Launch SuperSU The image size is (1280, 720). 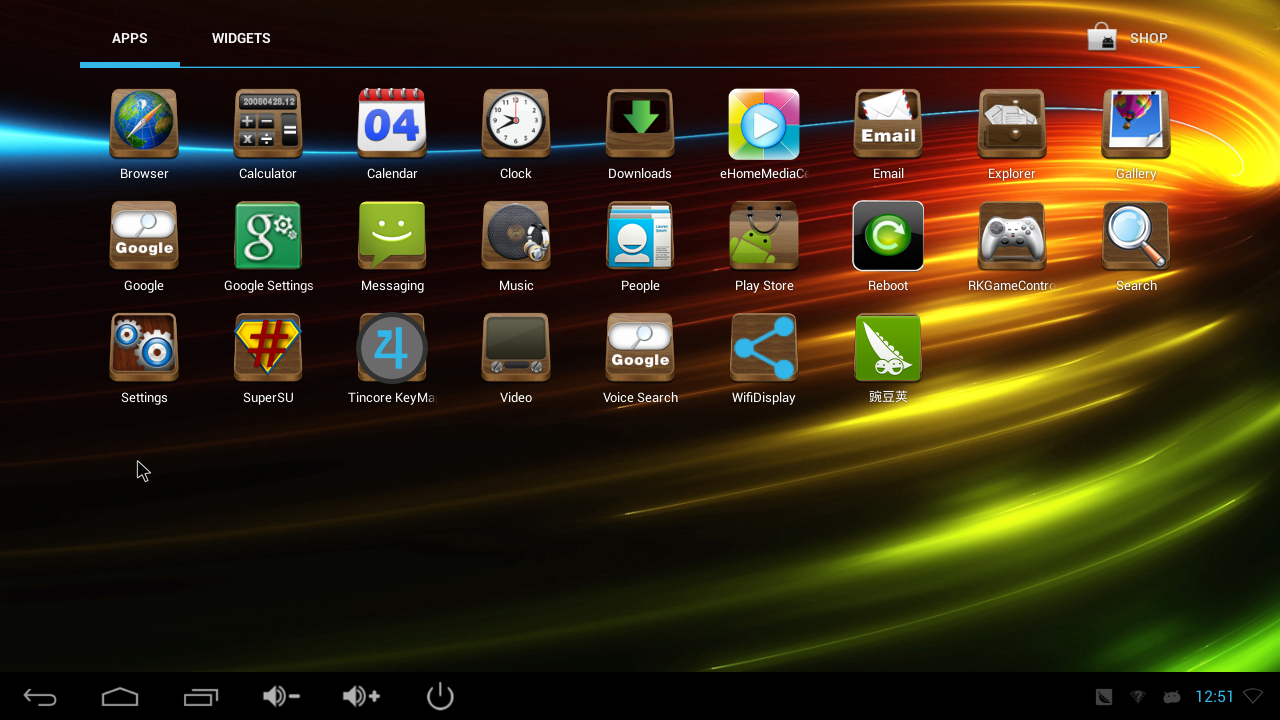point(268,348)
